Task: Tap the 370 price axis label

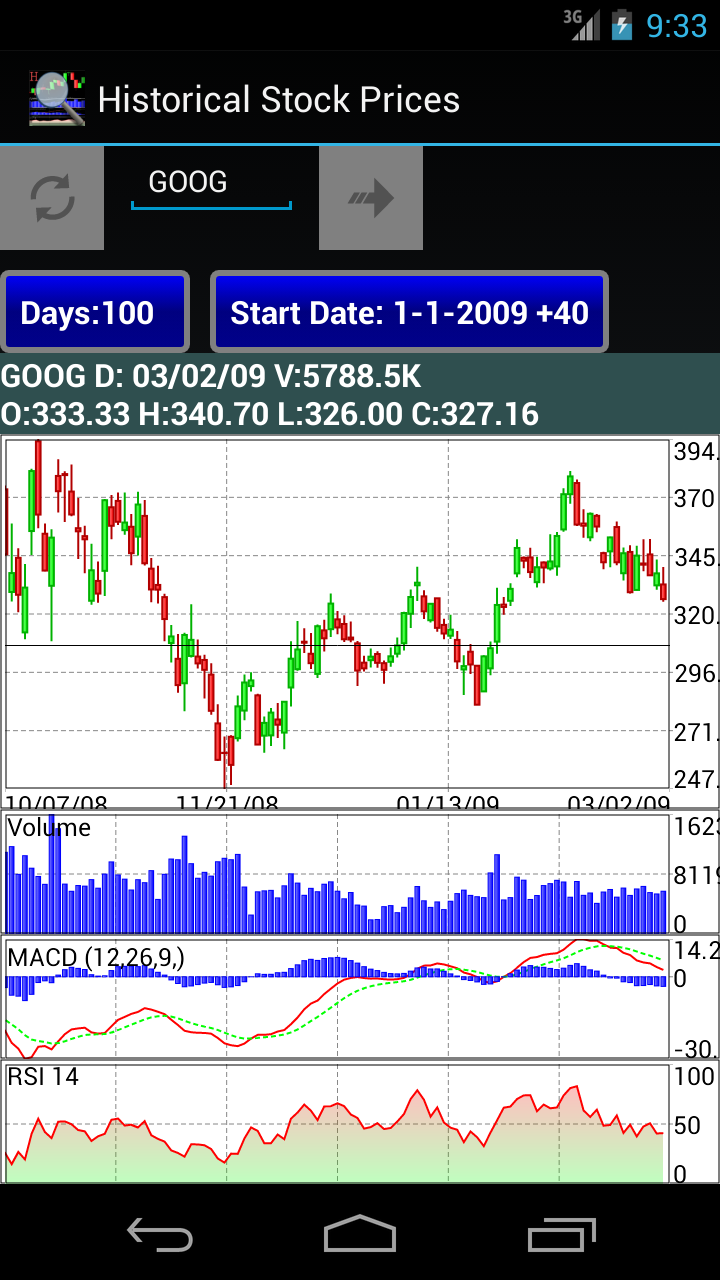Action: tap(696, 498)
